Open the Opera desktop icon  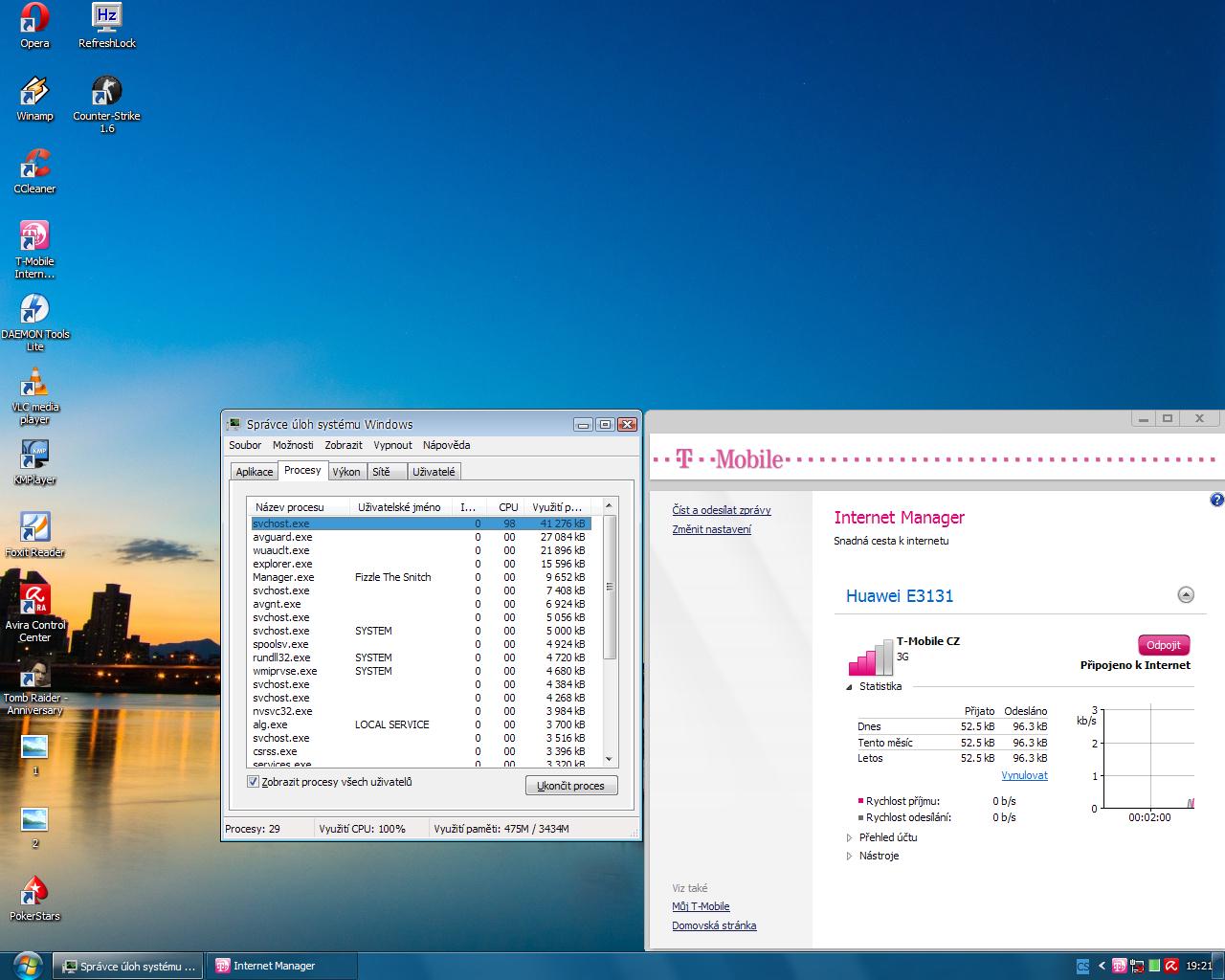34,19
